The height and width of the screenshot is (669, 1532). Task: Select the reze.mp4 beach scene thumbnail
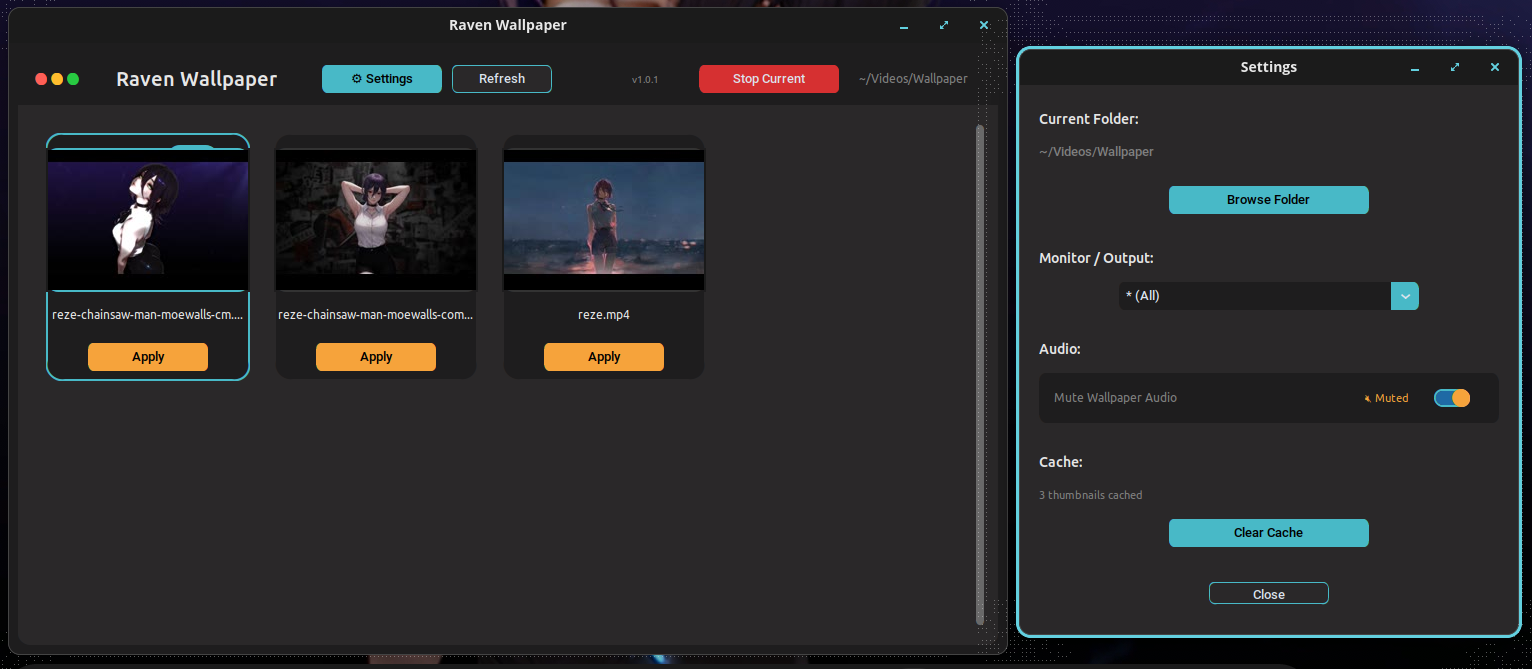(604, 220)
